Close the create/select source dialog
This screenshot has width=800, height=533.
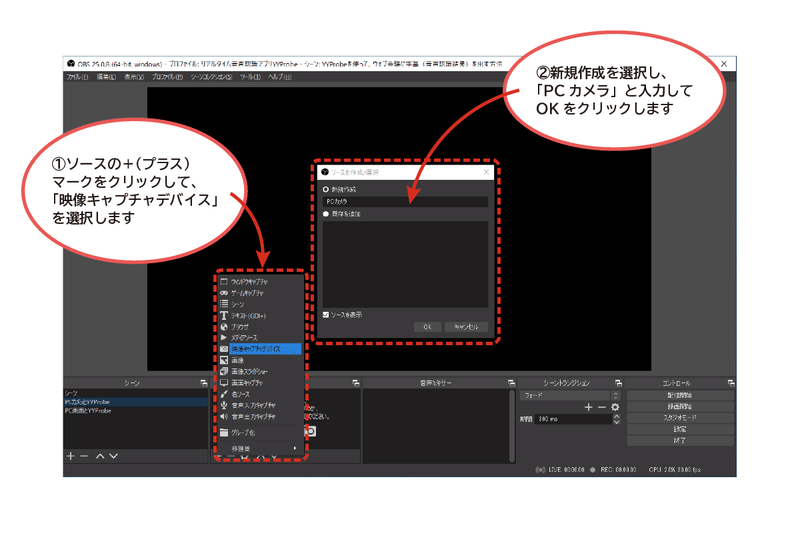486,172
